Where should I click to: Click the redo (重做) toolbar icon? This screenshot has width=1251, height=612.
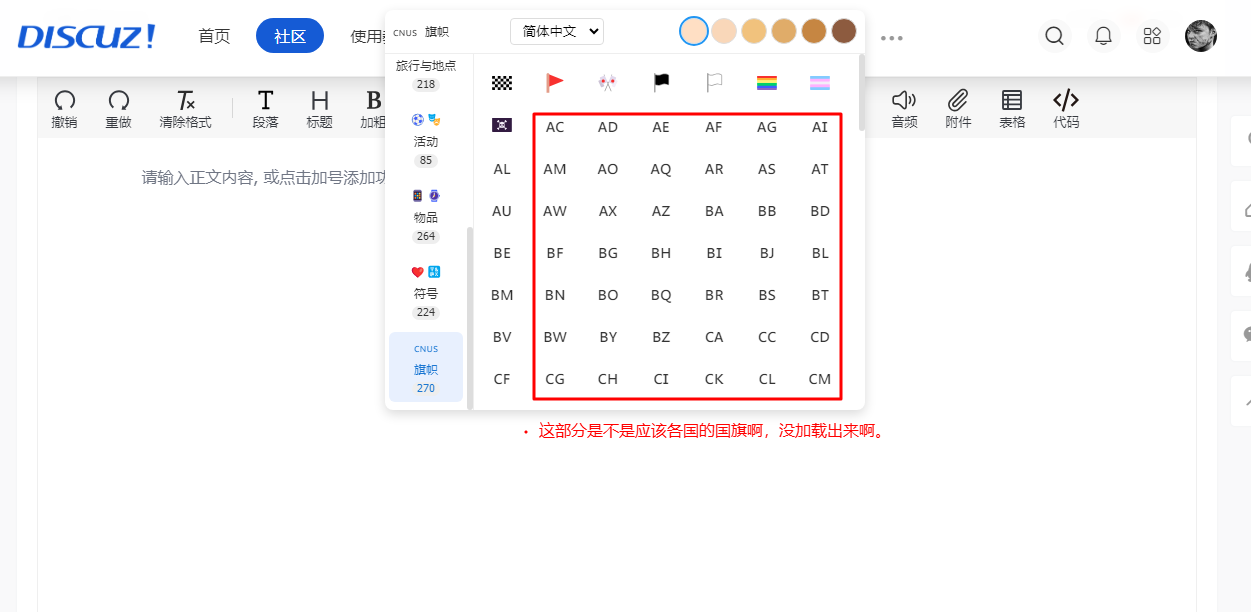[x=118, y=108]
